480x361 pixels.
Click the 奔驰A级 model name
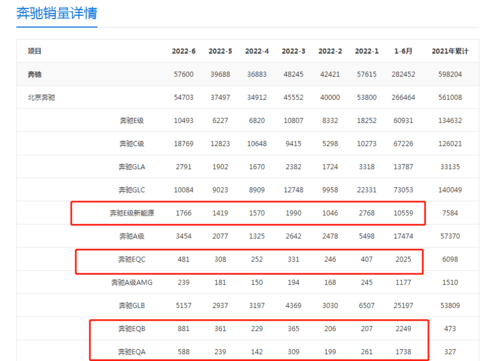pos(132,236)
